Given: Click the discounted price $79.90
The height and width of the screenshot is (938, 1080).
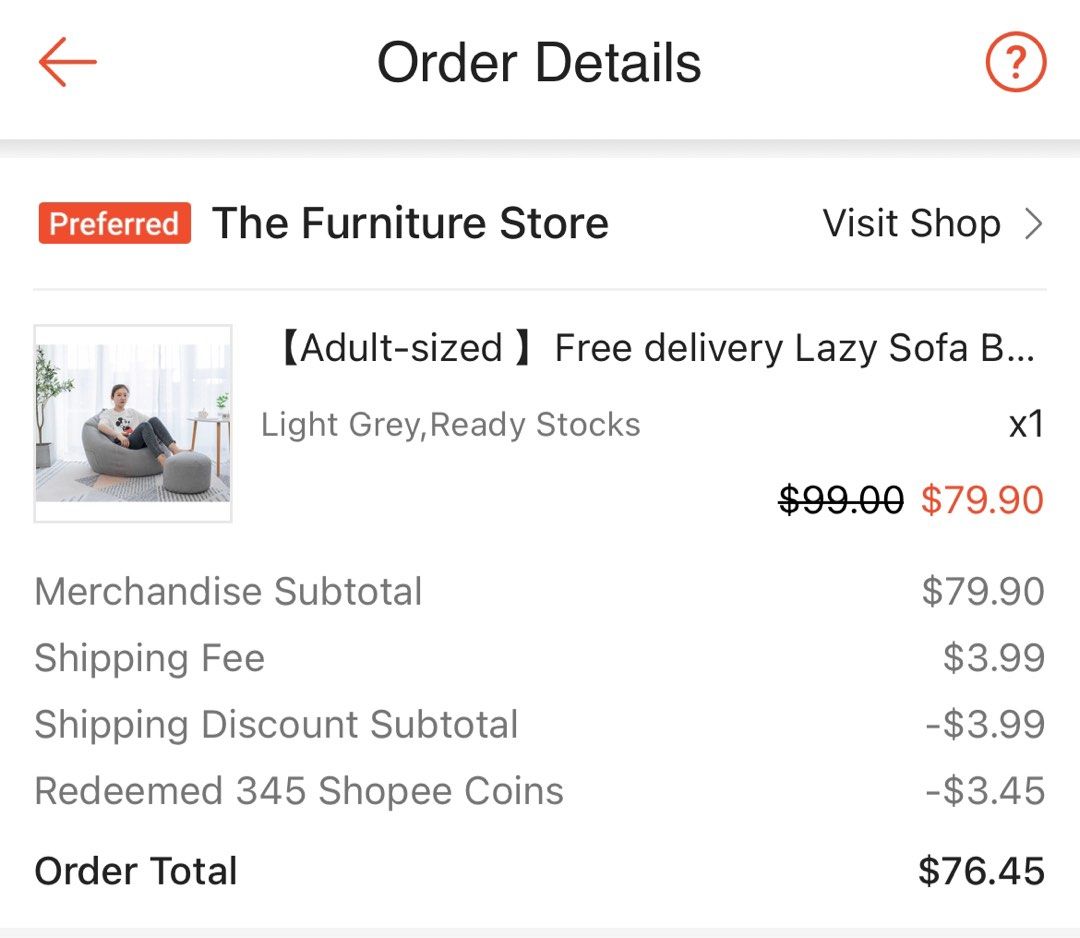Looking at the screenshot, I should point(981,500).
